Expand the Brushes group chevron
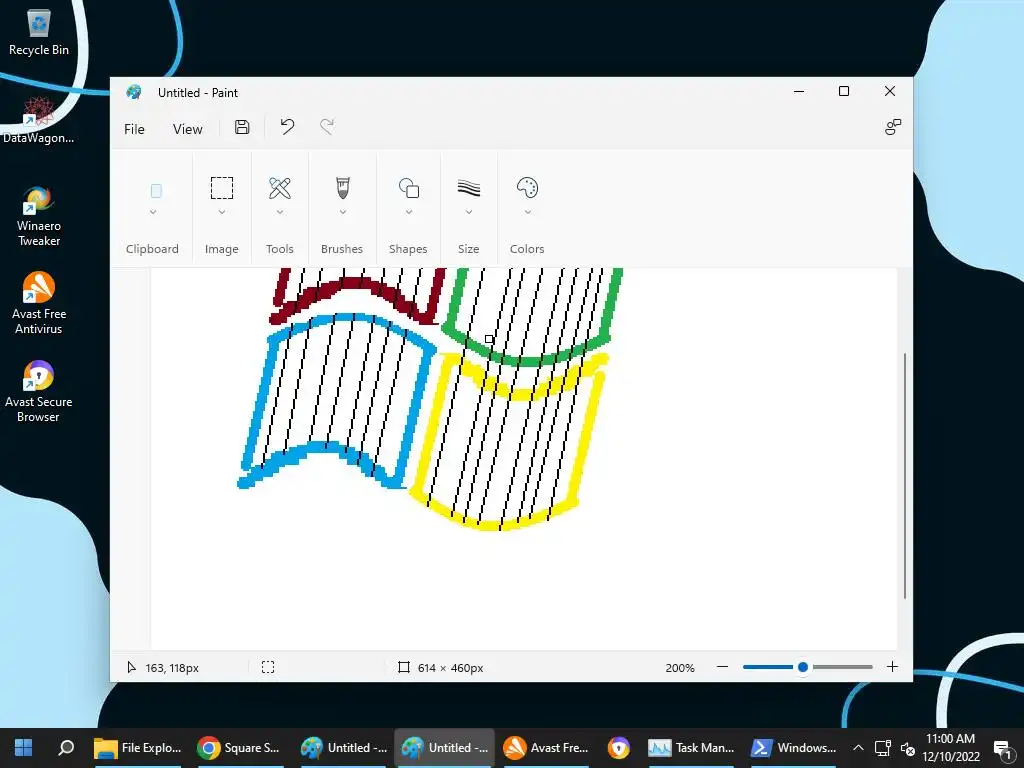This screenshot has height=768, width=1024. point(343,212)
